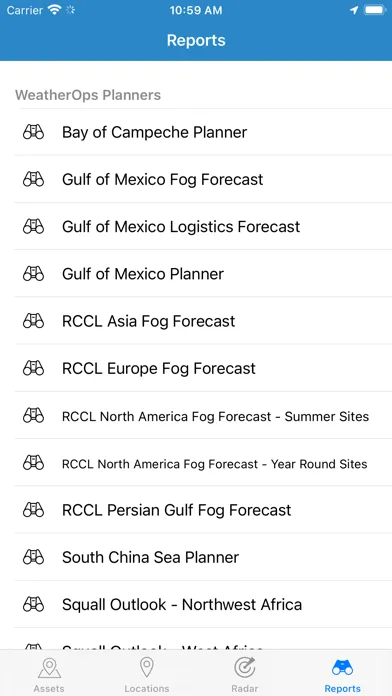Open the Assets tab map pin icon
Image resolution: width=392 pixels, height=696 pixels.
tap(49, 668)
